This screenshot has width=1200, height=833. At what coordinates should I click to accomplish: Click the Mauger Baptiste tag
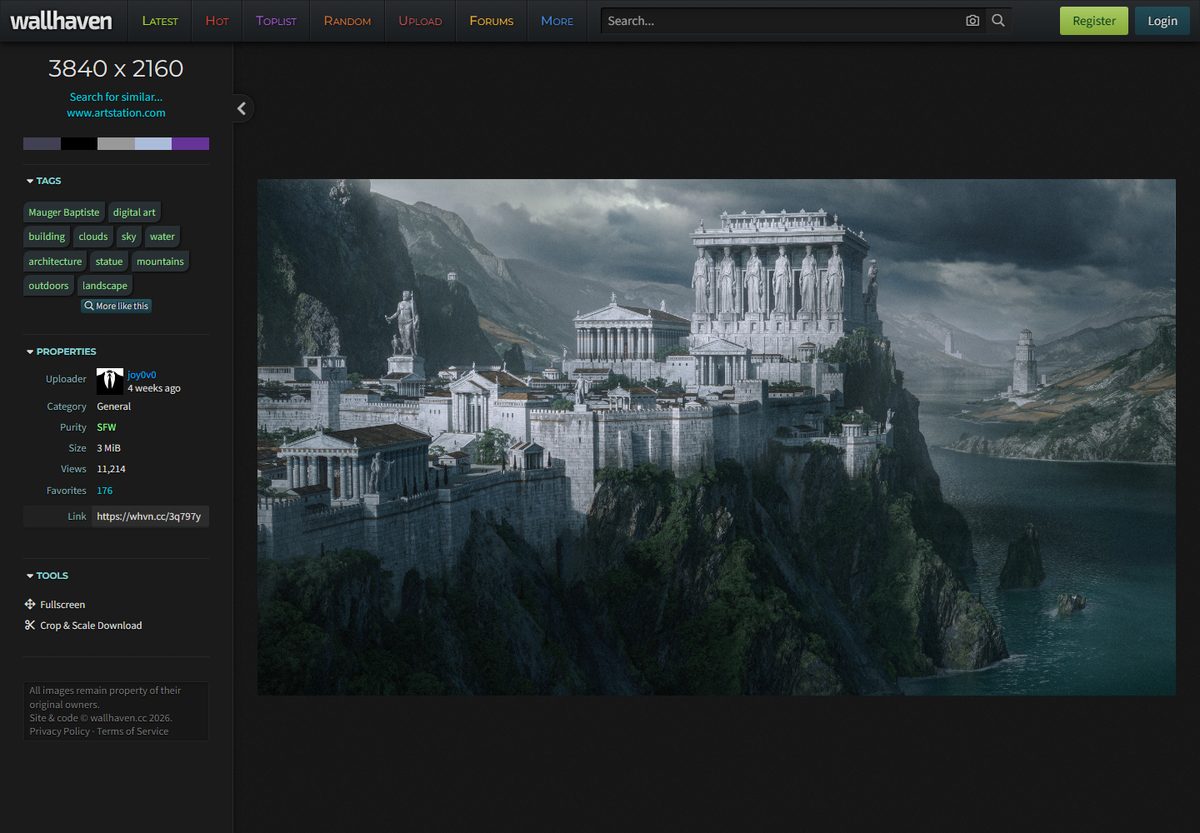64,212
